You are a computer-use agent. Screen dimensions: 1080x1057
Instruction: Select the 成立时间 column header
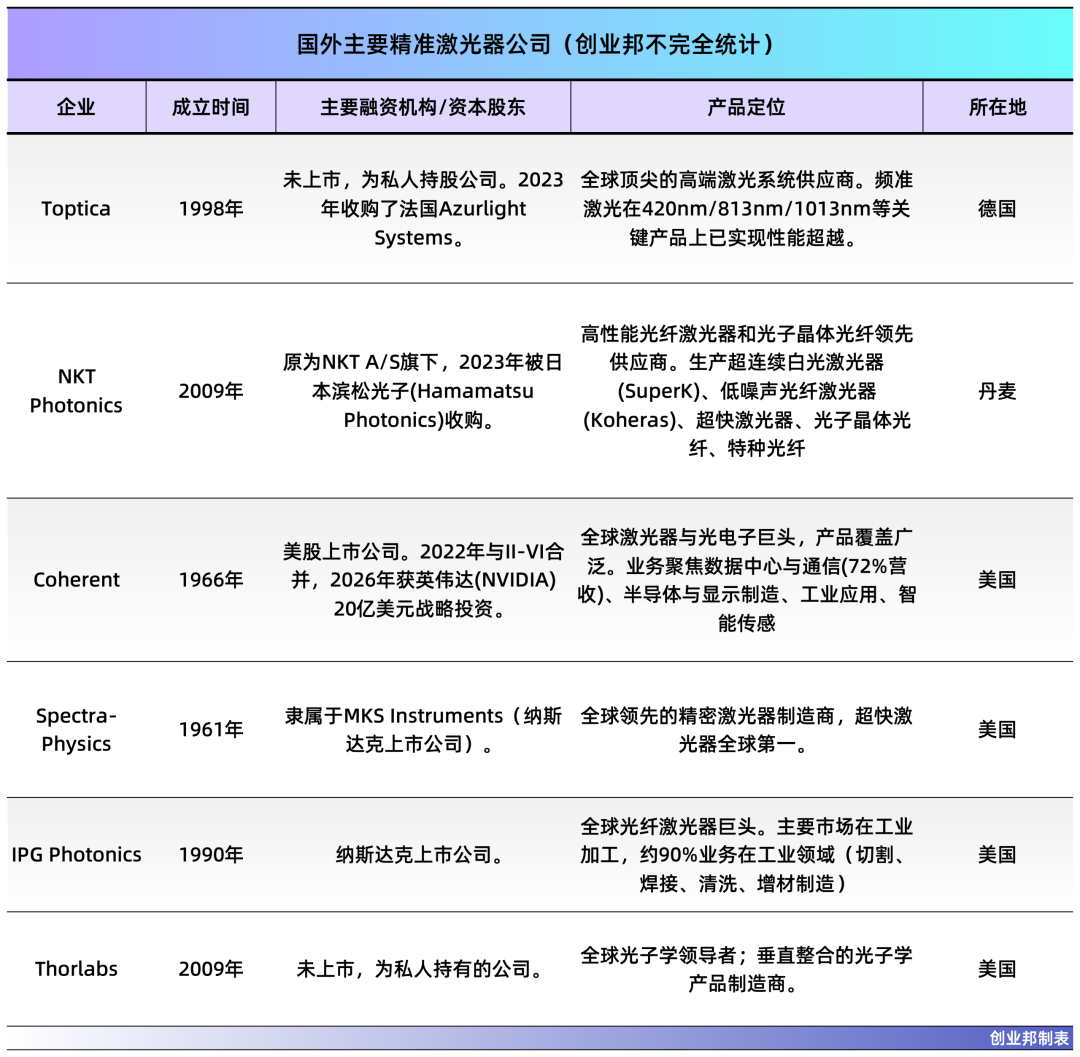pyautogui.click(x=211, y=107)
